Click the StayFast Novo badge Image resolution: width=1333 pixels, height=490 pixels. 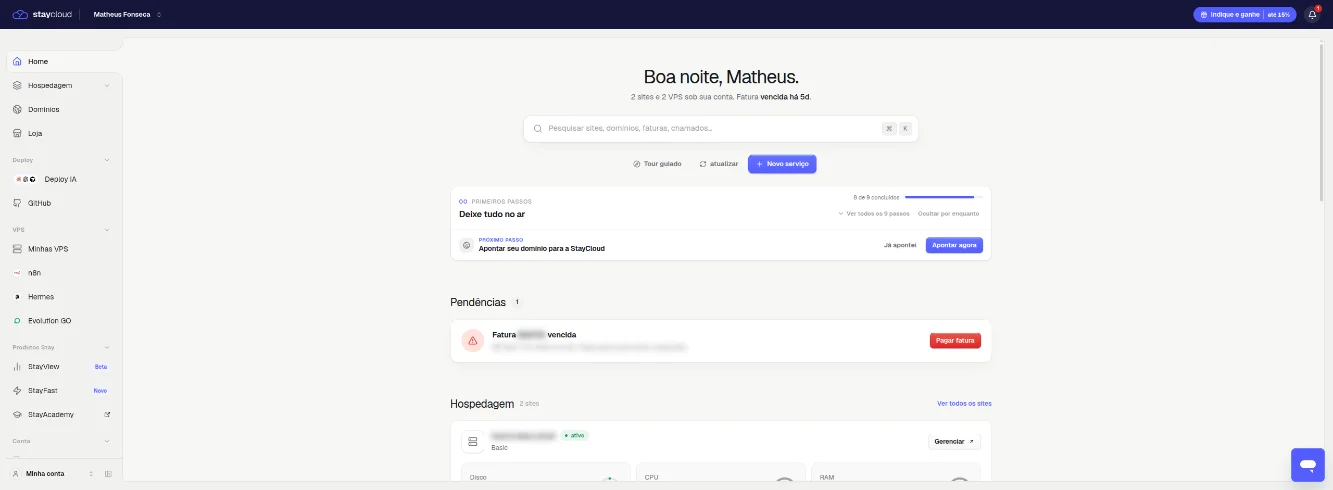(x=100, y=391)
